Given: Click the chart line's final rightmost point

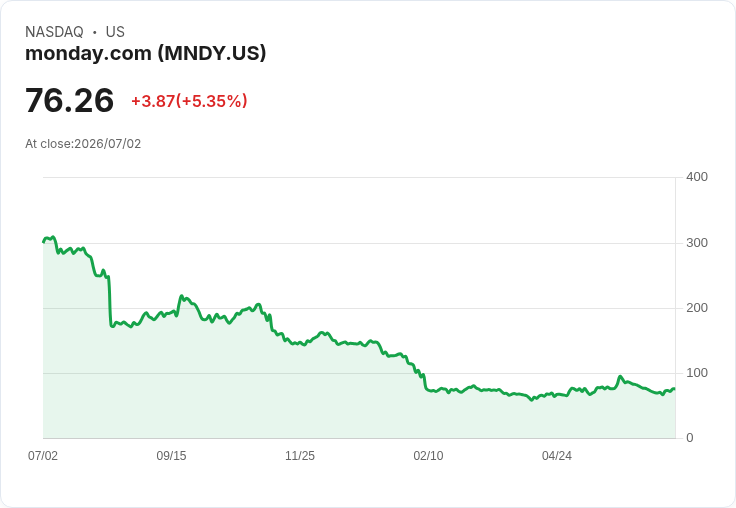Looking at the screenshot, I should (675, 389).
